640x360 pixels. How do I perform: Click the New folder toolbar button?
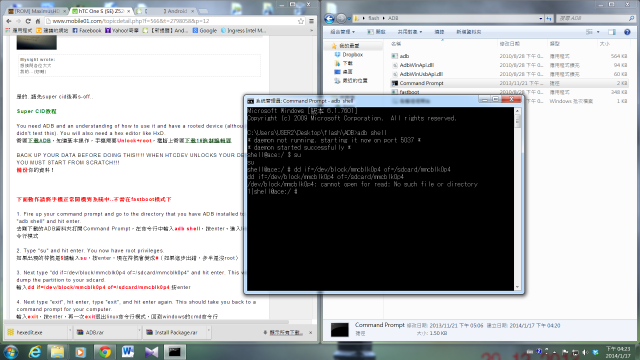469,32
